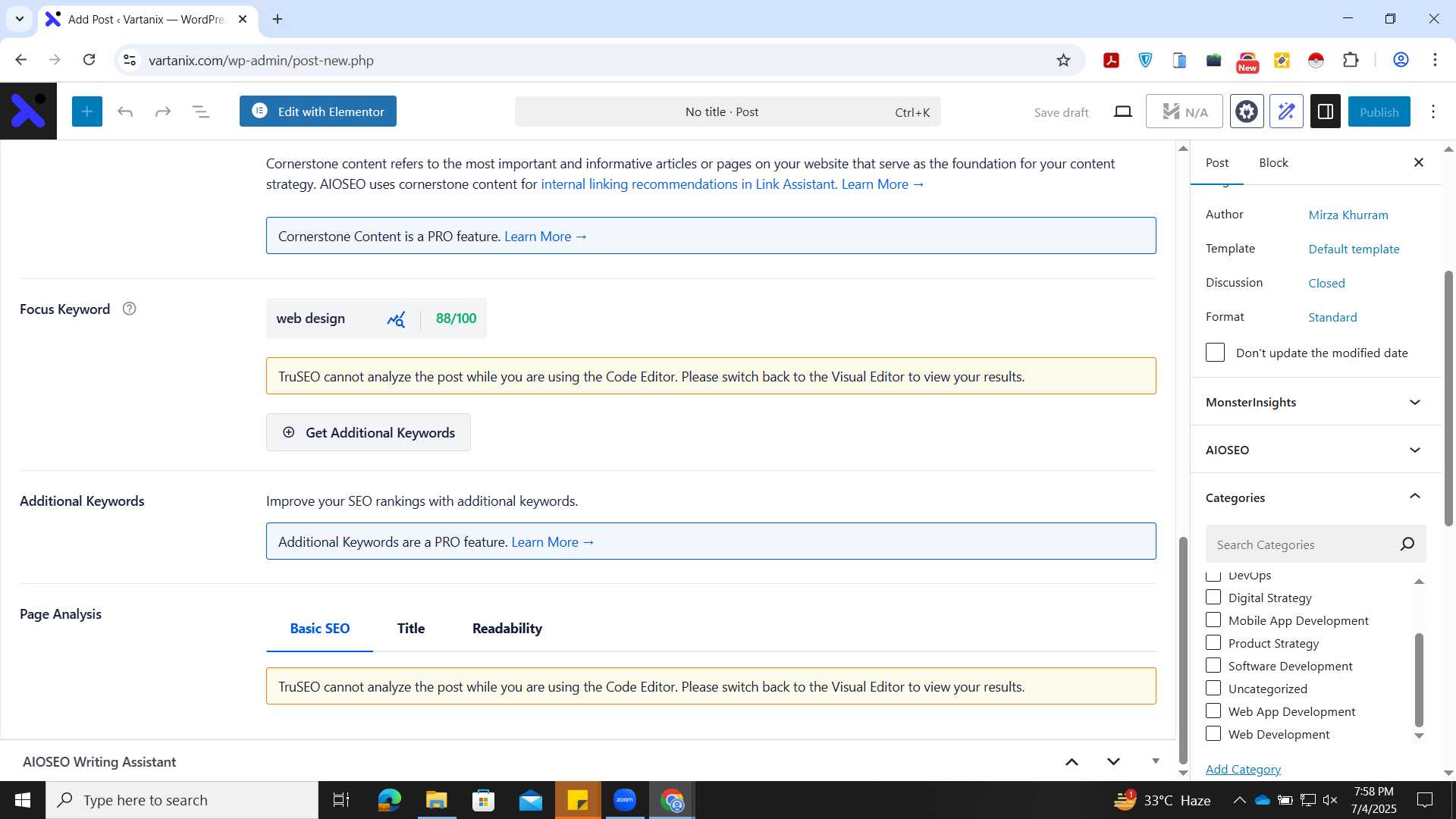Click the redo arrow in editor toolbar

(163, 112)
